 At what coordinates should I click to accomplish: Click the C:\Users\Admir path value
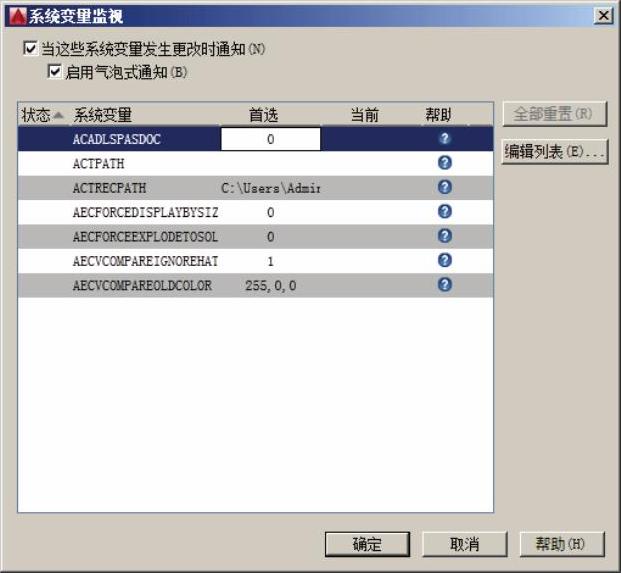click(270, 188)
